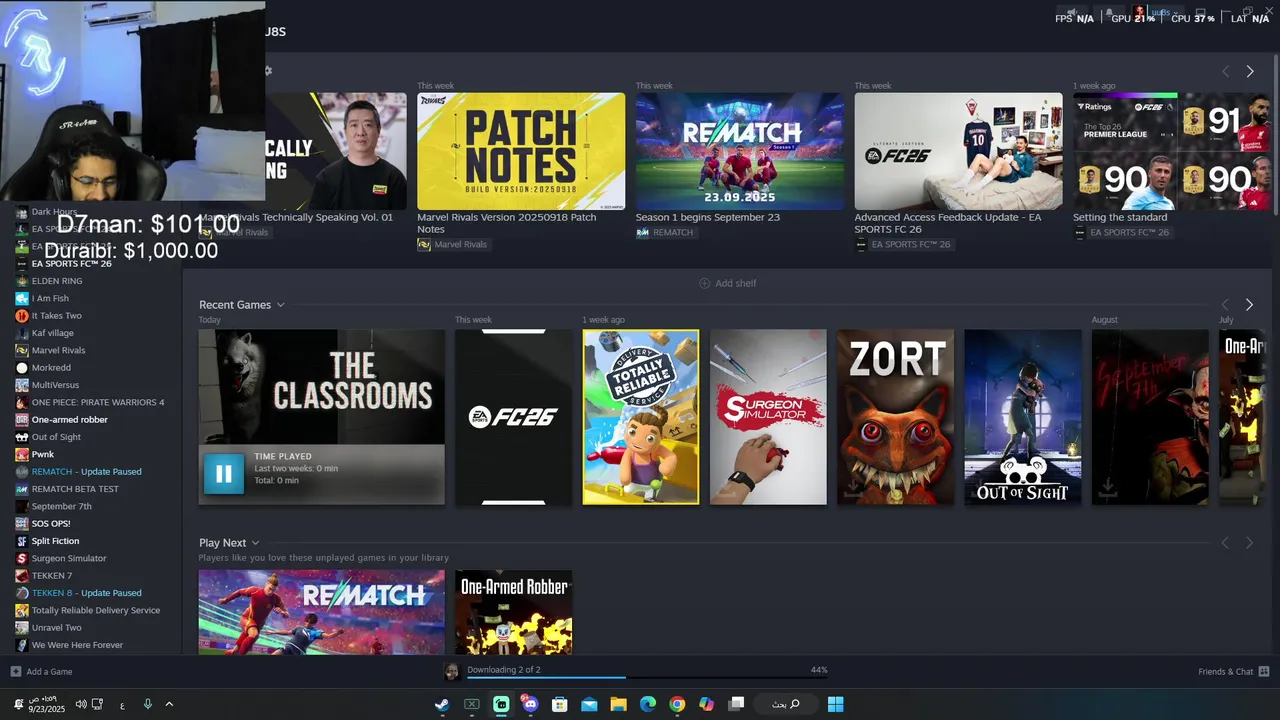Open the taskbar clock and date
Screen dimensions: 1280x720
(x=46, y=704)
